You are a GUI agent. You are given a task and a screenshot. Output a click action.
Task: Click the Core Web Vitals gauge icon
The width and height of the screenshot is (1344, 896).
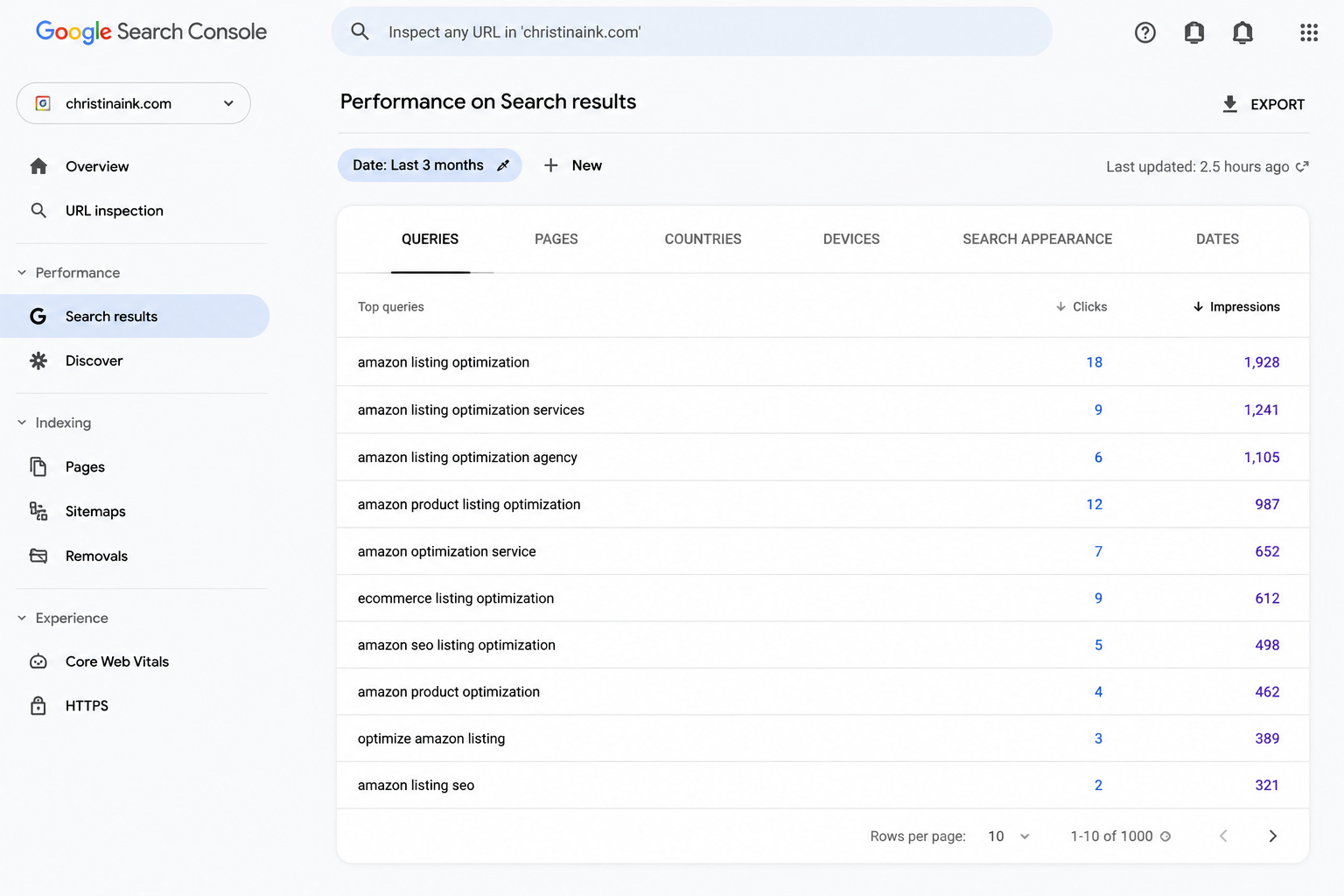(x=38, y=661)
